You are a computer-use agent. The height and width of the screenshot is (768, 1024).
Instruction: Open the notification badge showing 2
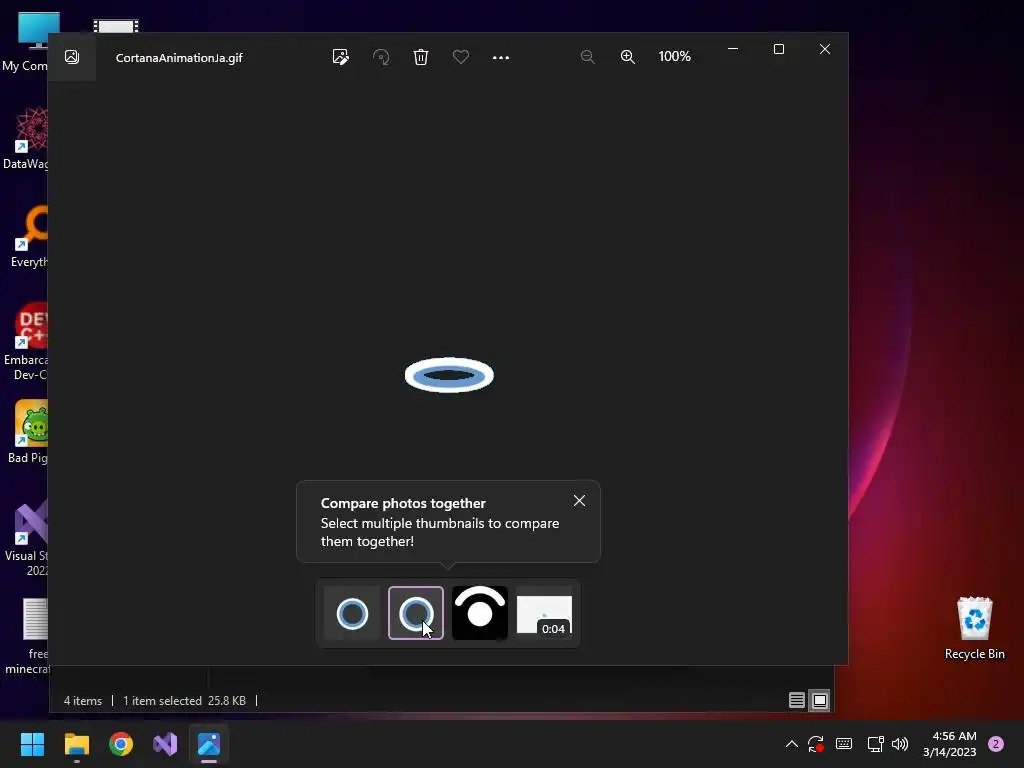tap(996, 744)
